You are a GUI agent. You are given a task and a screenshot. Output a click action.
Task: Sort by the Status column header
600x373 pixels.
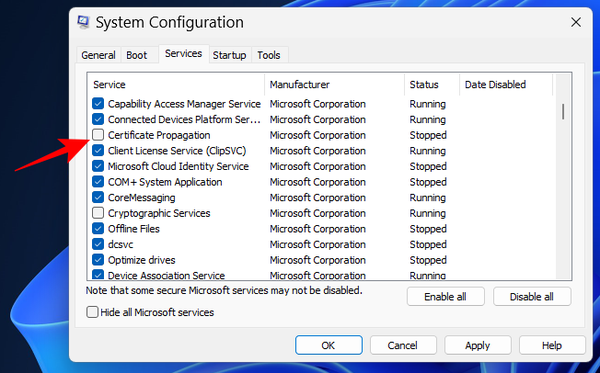(x=432, y=85)
